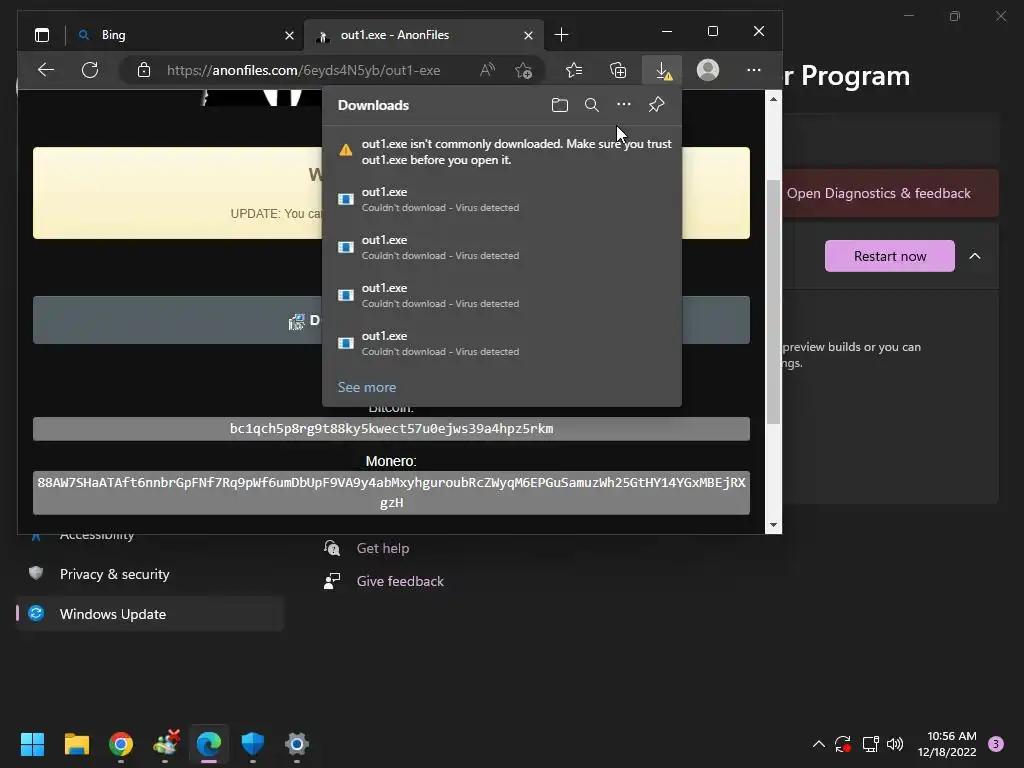This screenshot has width=1024, height=768.
Task: Open downloads folder icon in Downloads panel
Action: point(560,104)
